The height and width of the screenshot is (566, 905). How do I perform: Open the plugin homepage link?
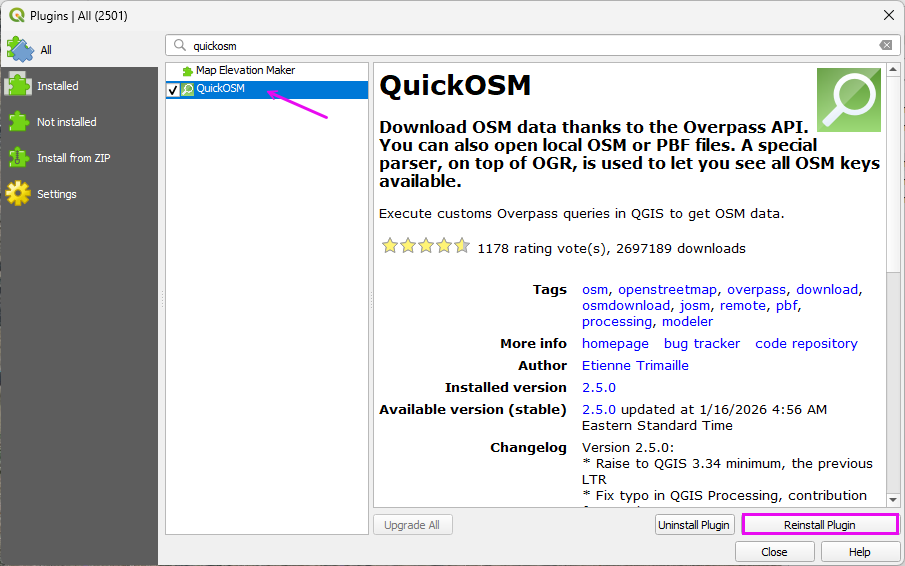615,343
